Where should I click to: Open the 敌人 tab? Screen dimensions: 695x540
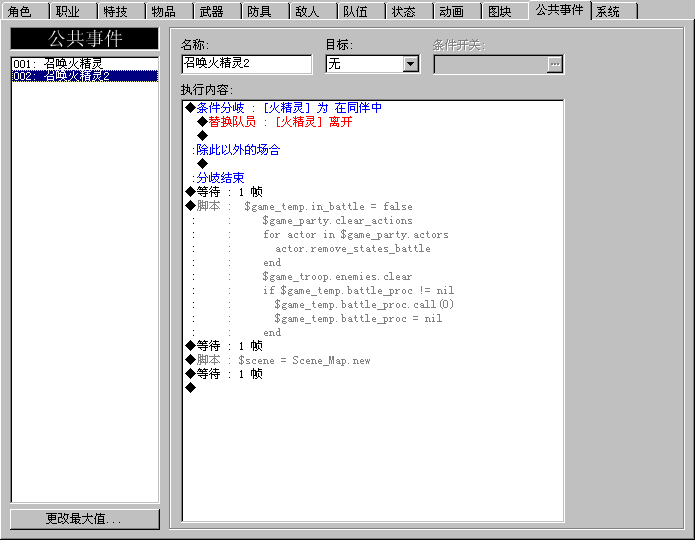tap(312, 11)
